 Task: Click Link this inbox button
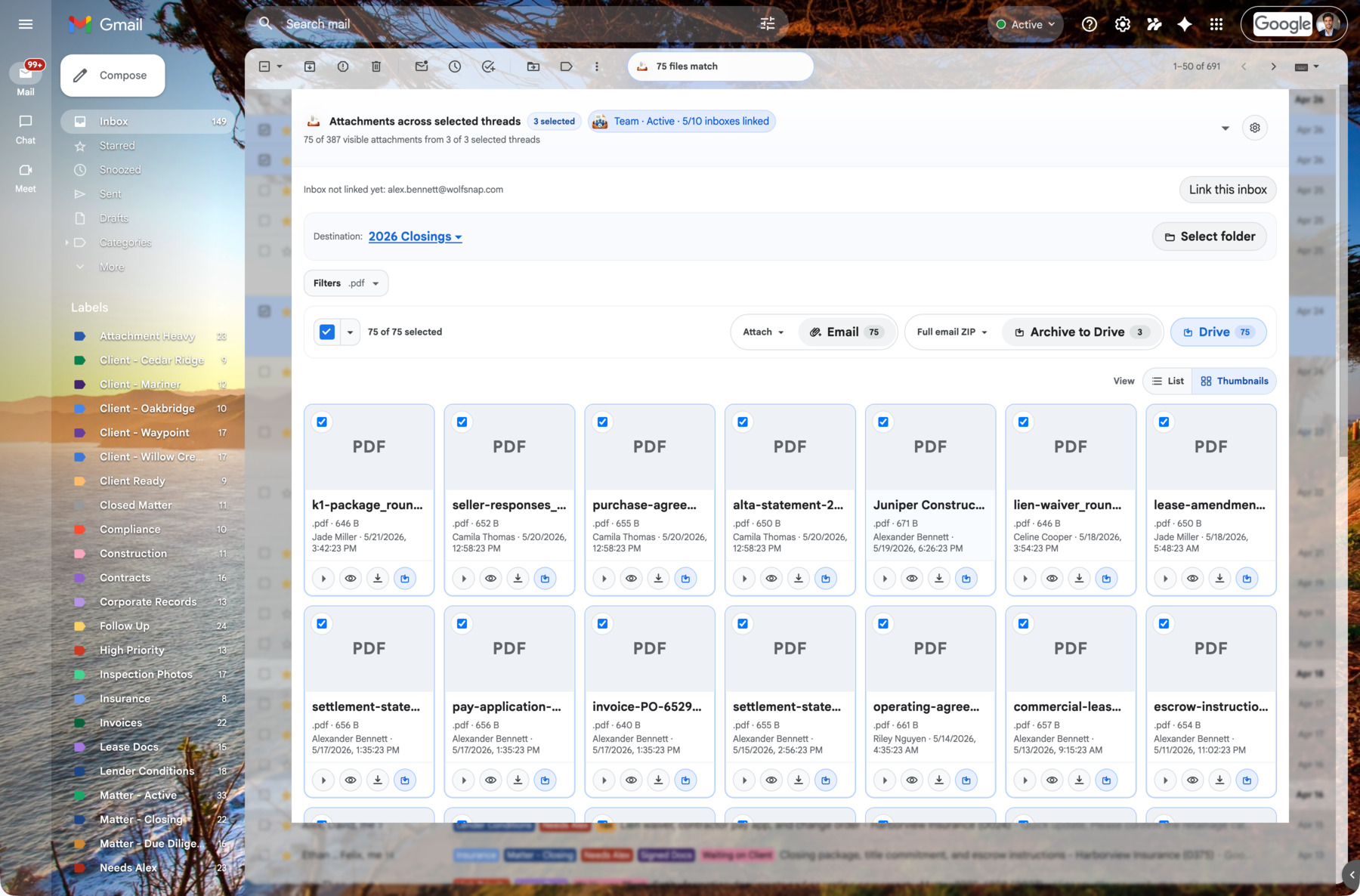[x=1228, y=190]
